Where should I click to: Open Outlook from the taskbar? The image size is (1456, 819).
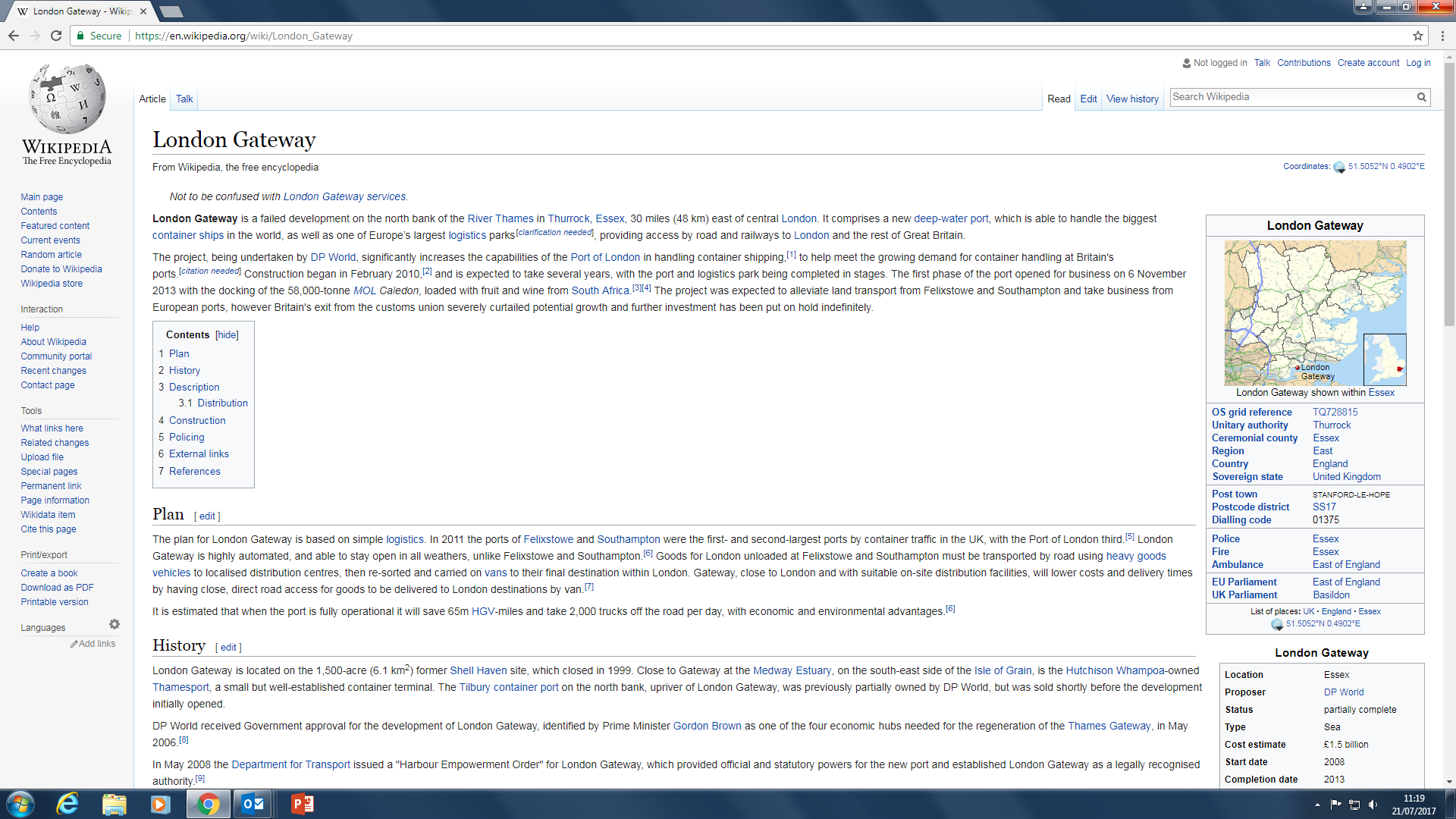(x=253, y=804)
